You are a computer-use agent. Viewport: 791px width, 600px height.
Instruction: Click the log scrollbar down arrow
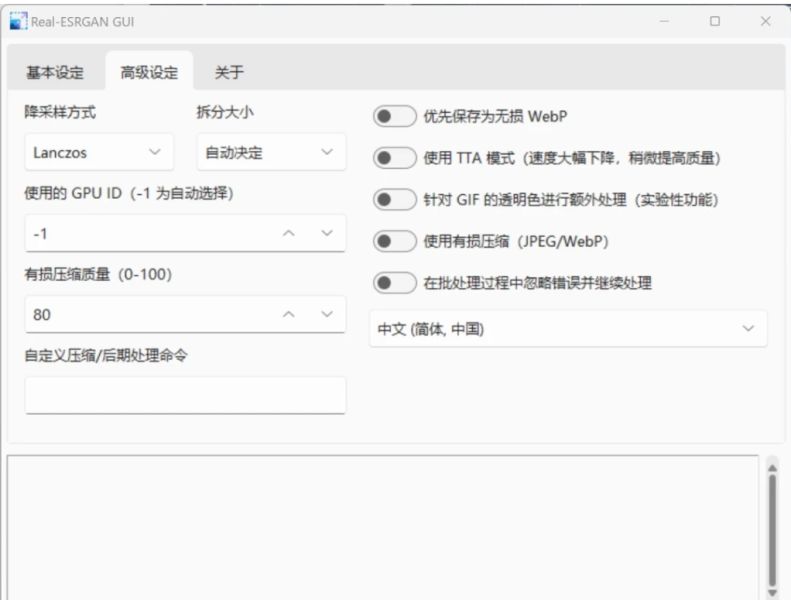point(772,592)
